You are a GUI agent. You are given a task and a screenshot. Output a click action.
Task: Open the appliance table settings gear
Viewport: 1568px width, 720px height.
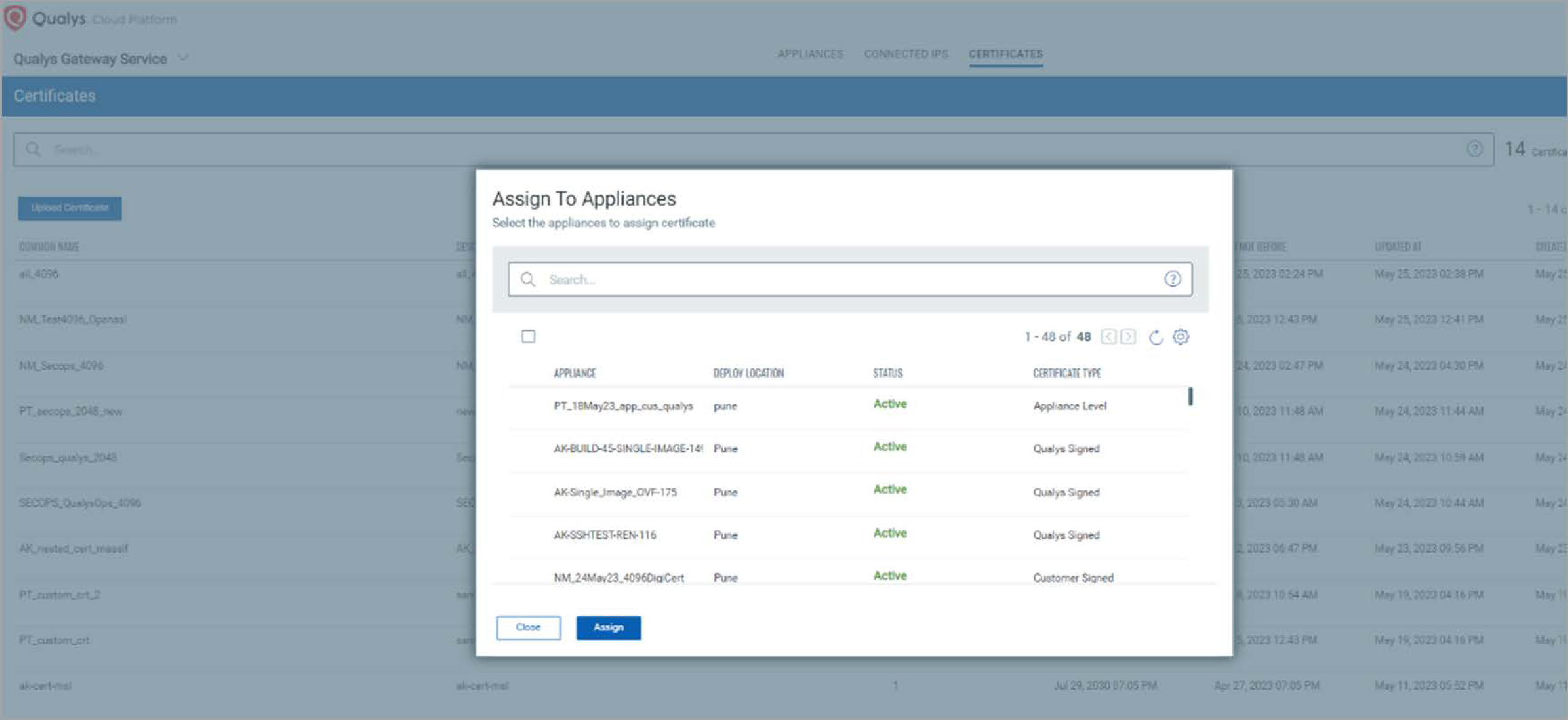[x=1181, y=336]
